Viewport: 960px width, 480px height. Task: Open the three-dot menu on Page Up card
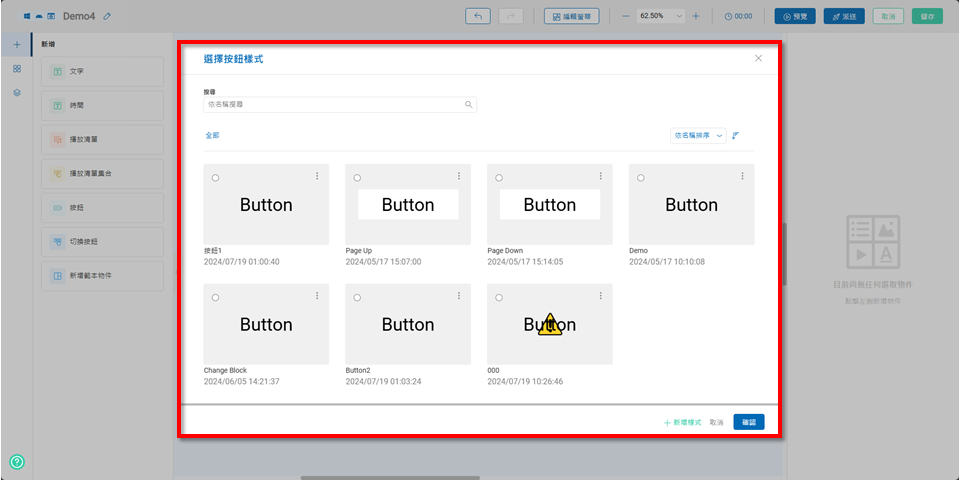click(459, 176)
